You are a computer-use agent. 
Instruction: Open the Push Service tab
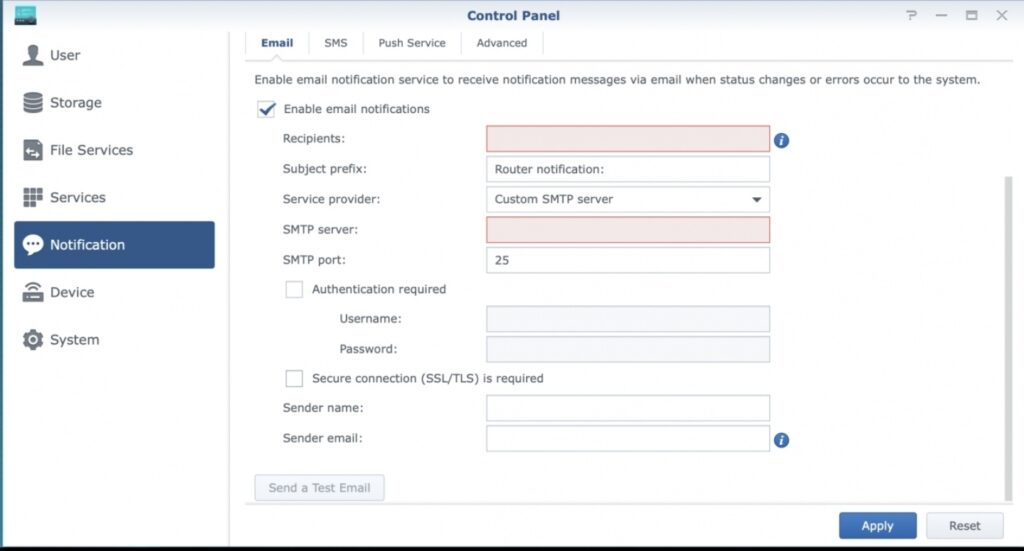pos(412,43)
